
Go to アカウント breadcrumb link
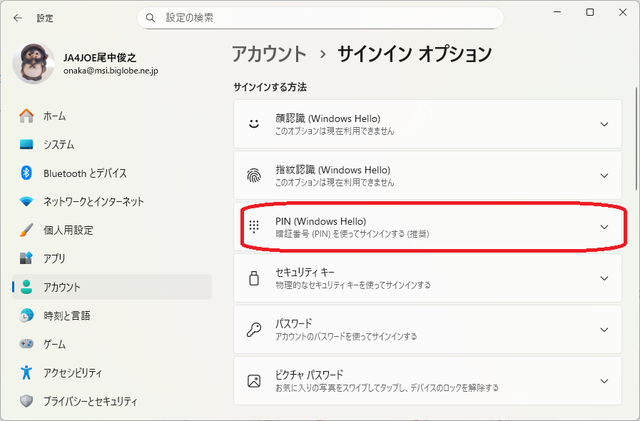click(x=269, y=54)
